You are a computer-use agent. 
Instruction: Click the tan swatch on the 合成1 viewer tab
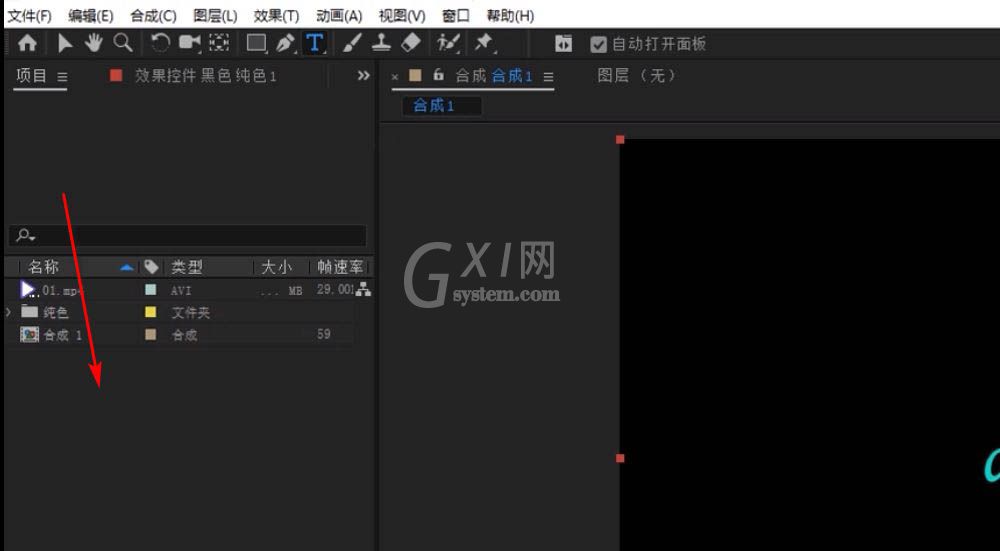tap(415, 75)
